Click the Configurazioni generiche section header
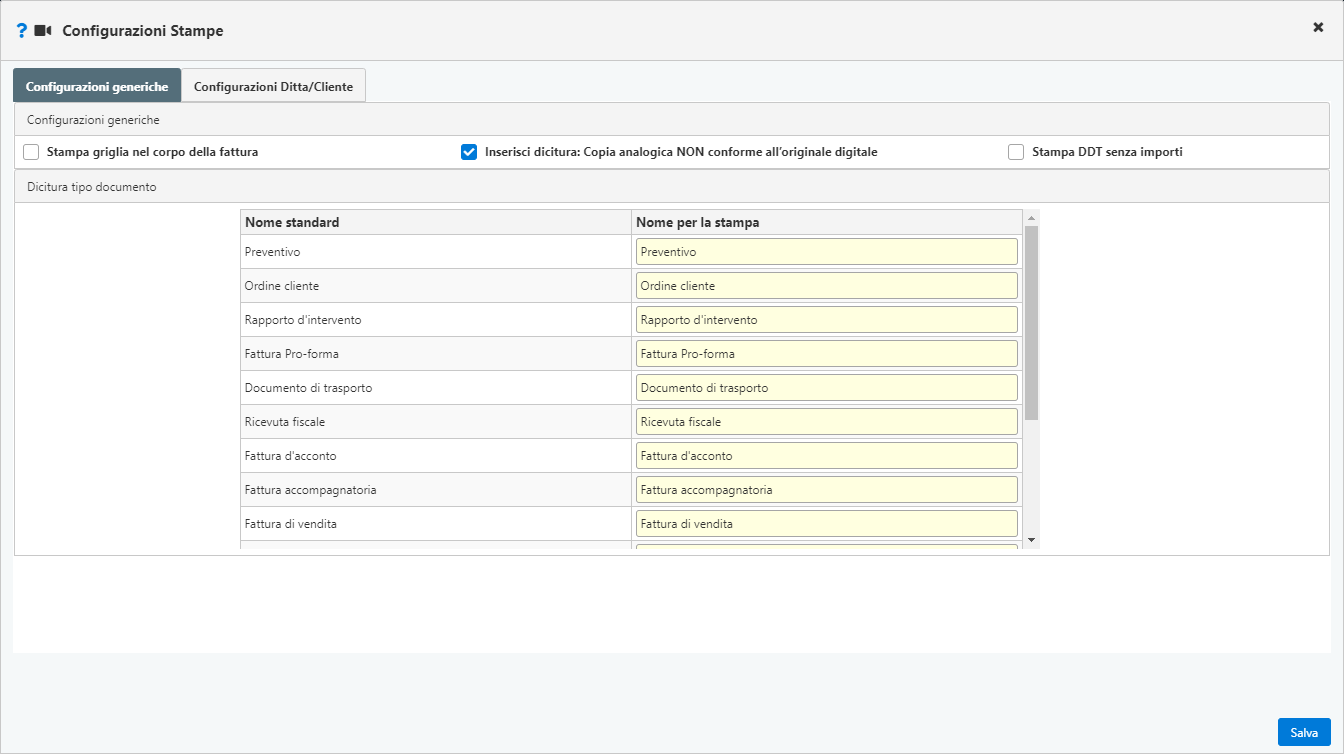The height and width of the screenshot is (754, 1344). coord(672,120)
